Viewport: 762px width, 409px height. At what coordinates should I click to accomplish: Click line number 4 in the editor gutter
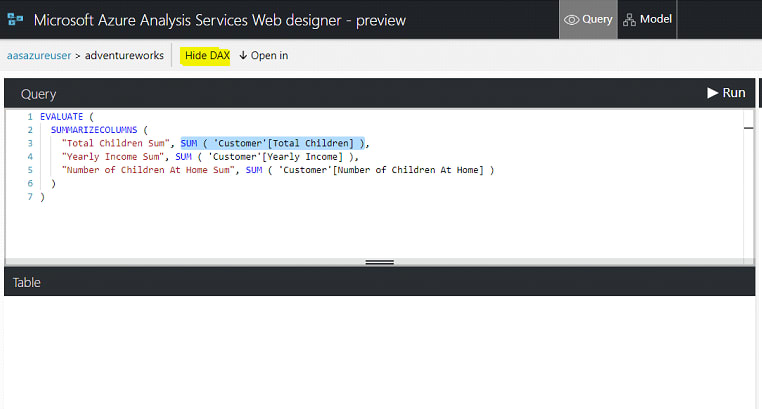[x=30, y=156]
